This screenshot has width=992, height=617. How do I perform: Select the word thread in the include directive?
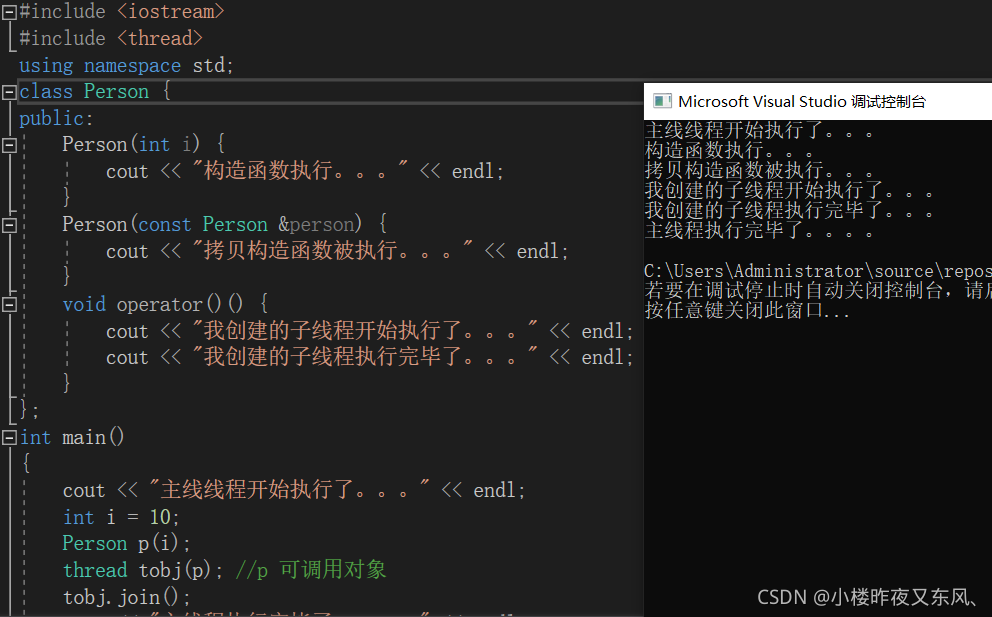[160, 38]
